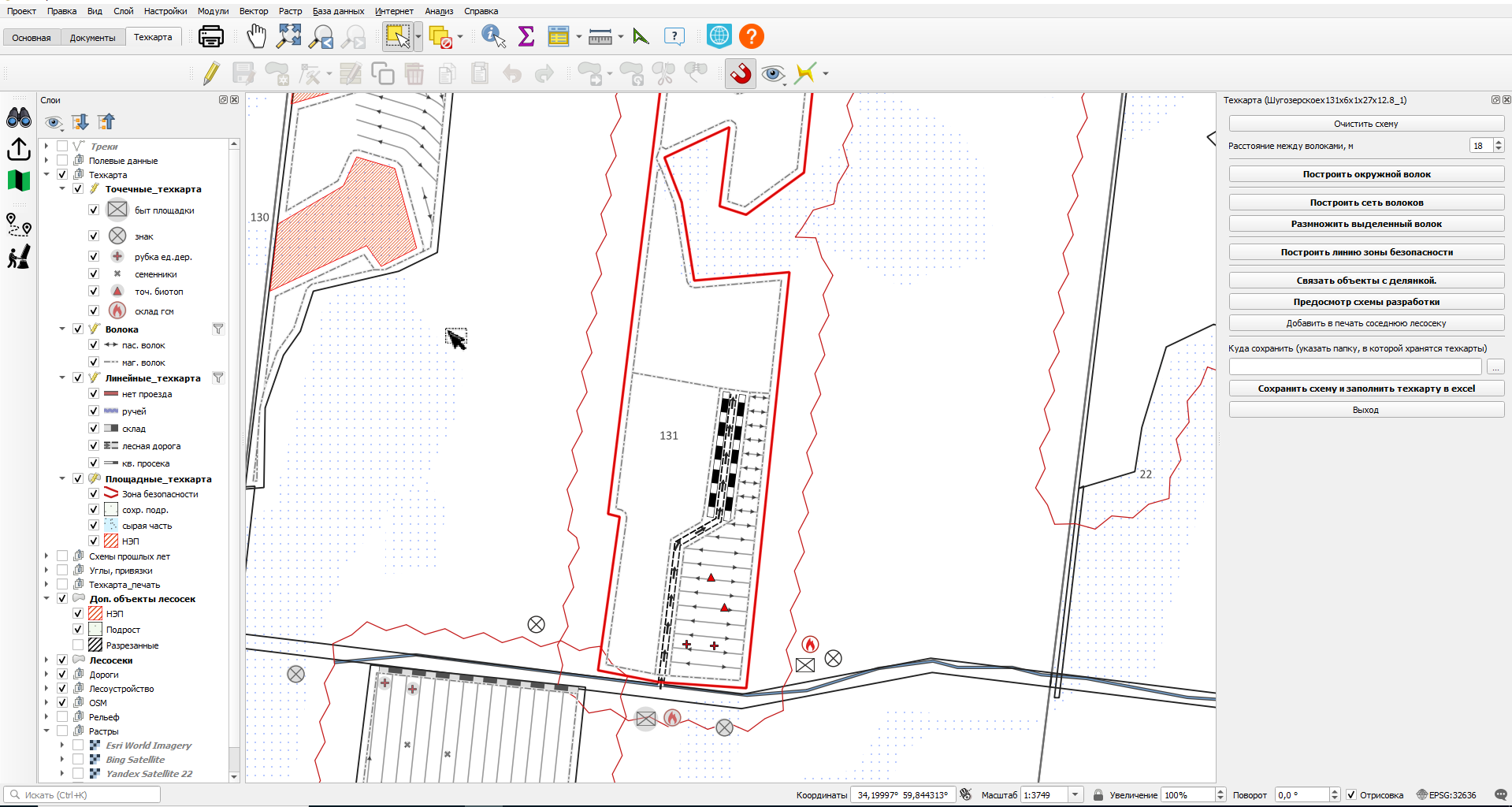Click the pencil Toggle Editing icon
This screenshot has height=807, width=1512.
point(210,74)
